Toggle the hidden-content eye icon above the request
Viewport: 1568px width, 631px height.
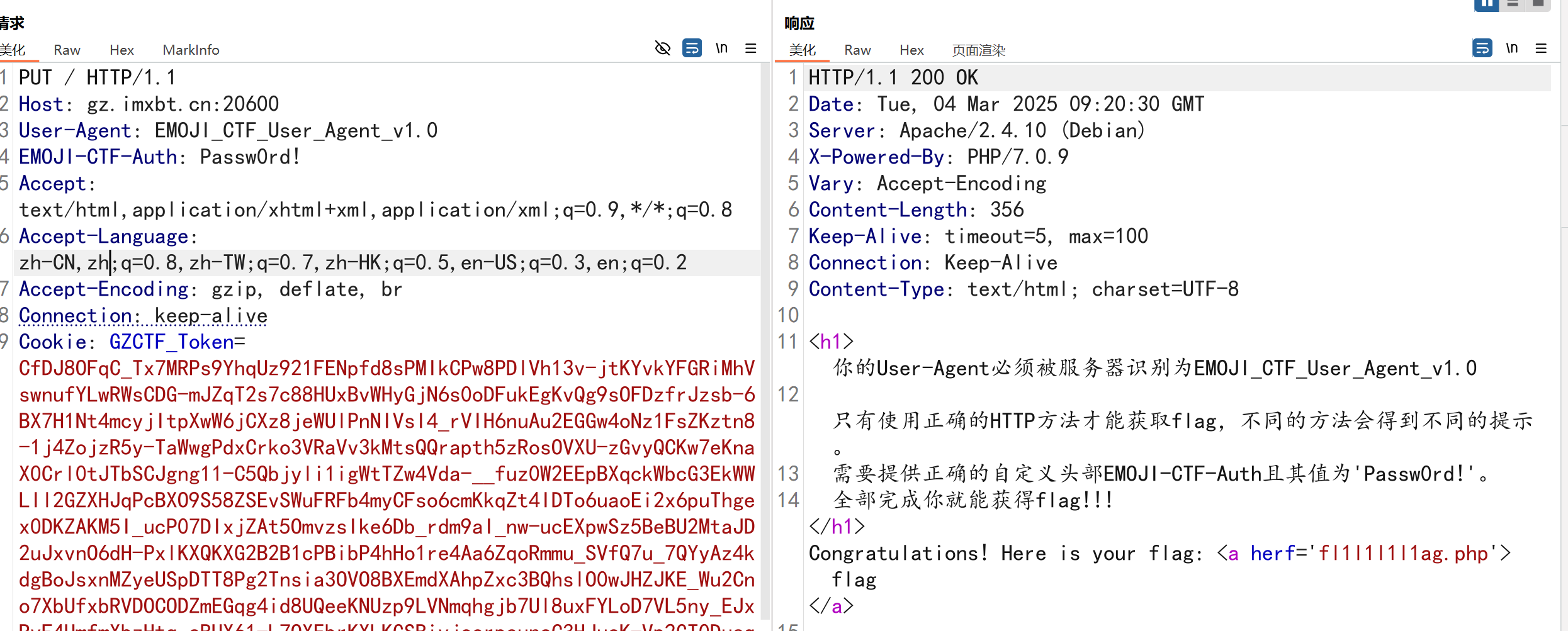(x=662, y=48)
